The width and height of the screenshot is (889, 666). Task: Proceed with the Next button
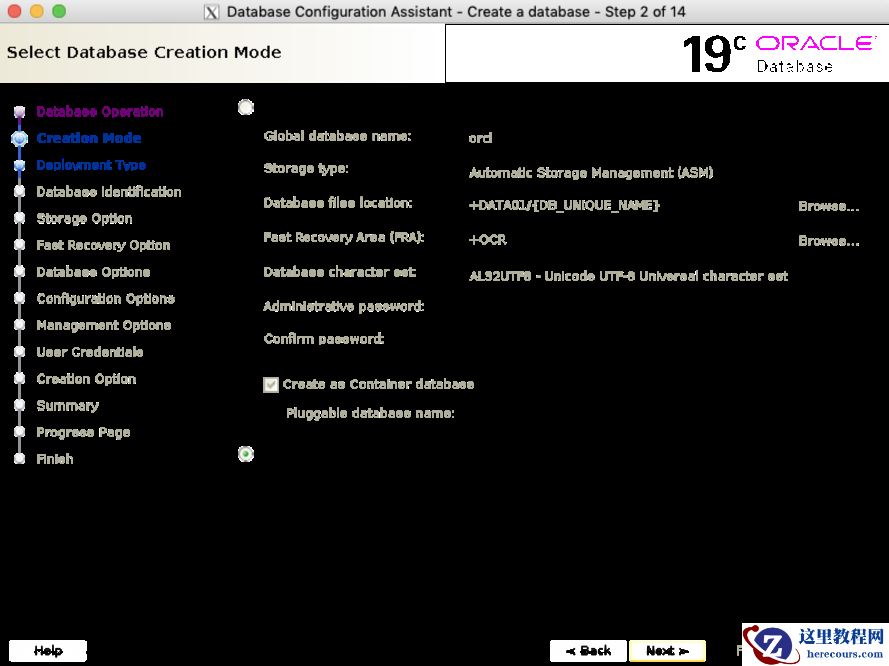click(x=667, y=651)
